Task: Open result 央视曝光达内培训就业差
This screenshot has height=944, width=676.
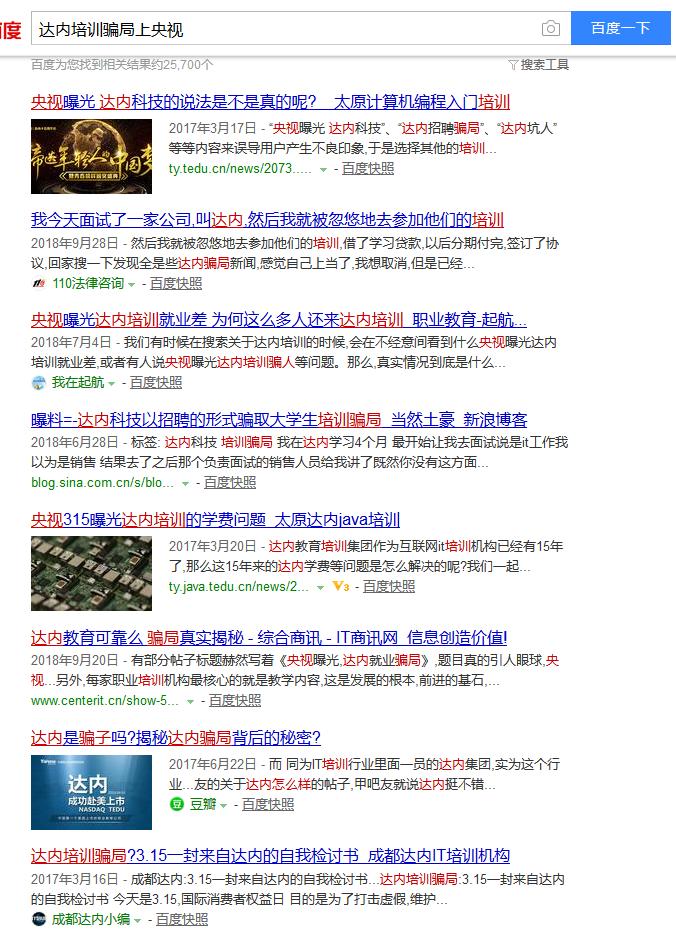Action: point(279,320)
